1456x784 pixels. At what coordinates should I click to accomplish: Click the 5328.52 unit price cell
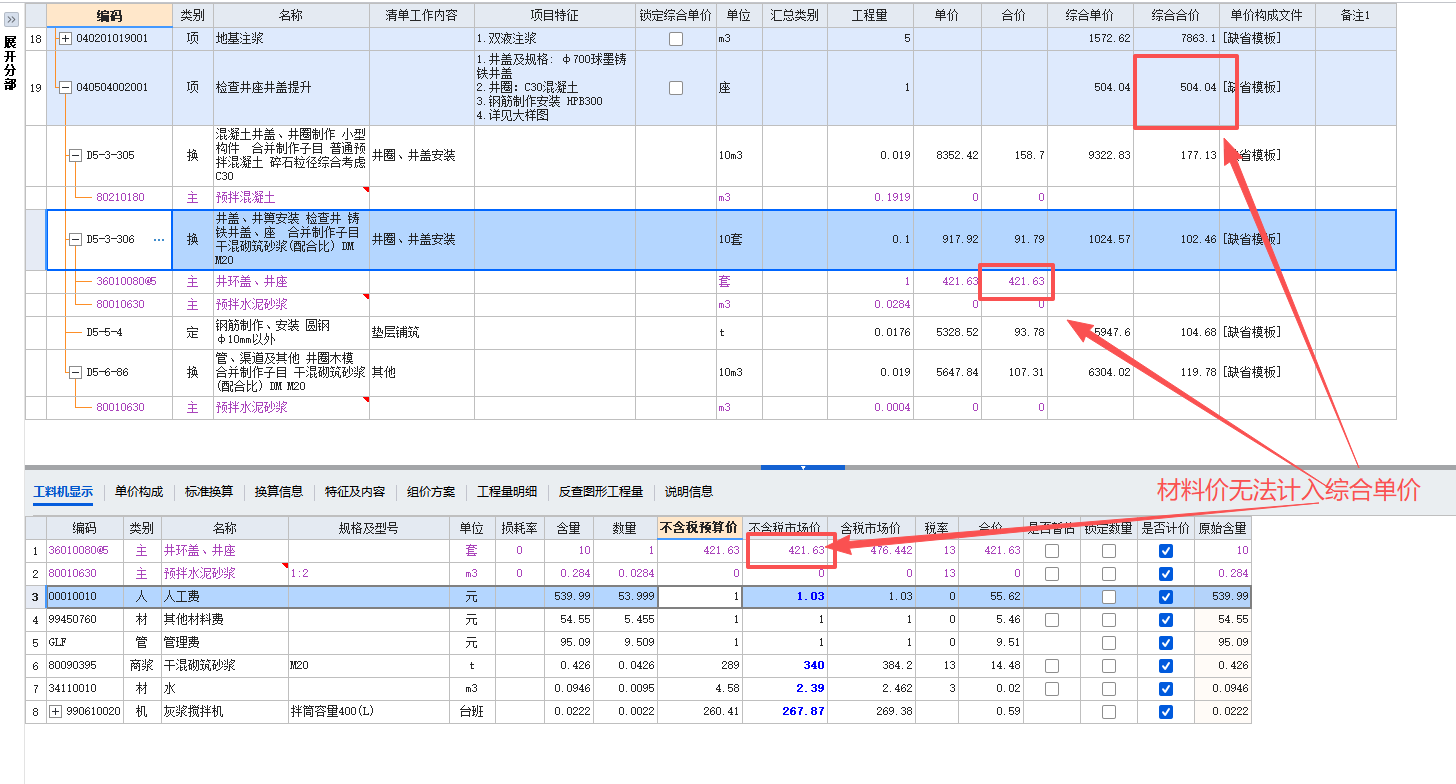click(x=947, y=333)
